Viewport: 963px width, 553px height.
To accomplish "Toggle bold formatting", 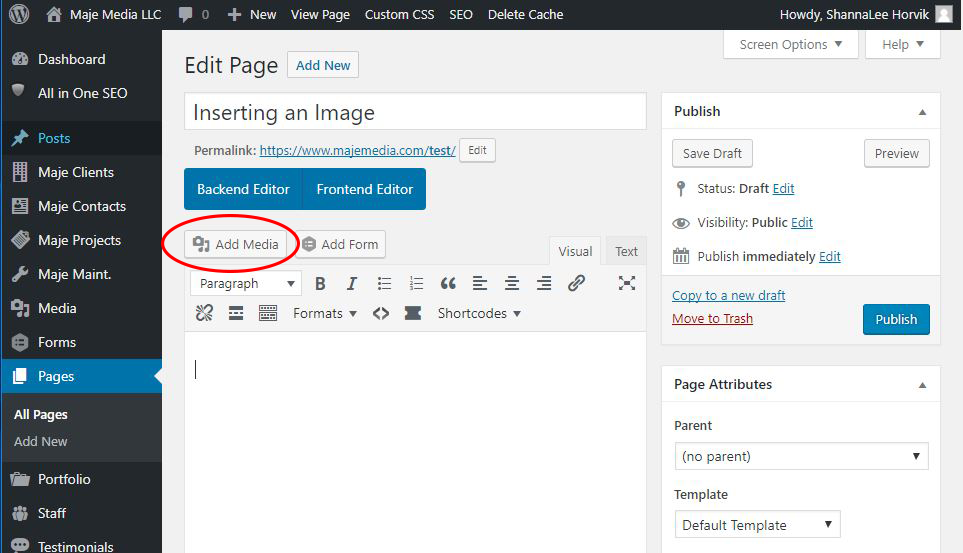I will tap(320, 283).
